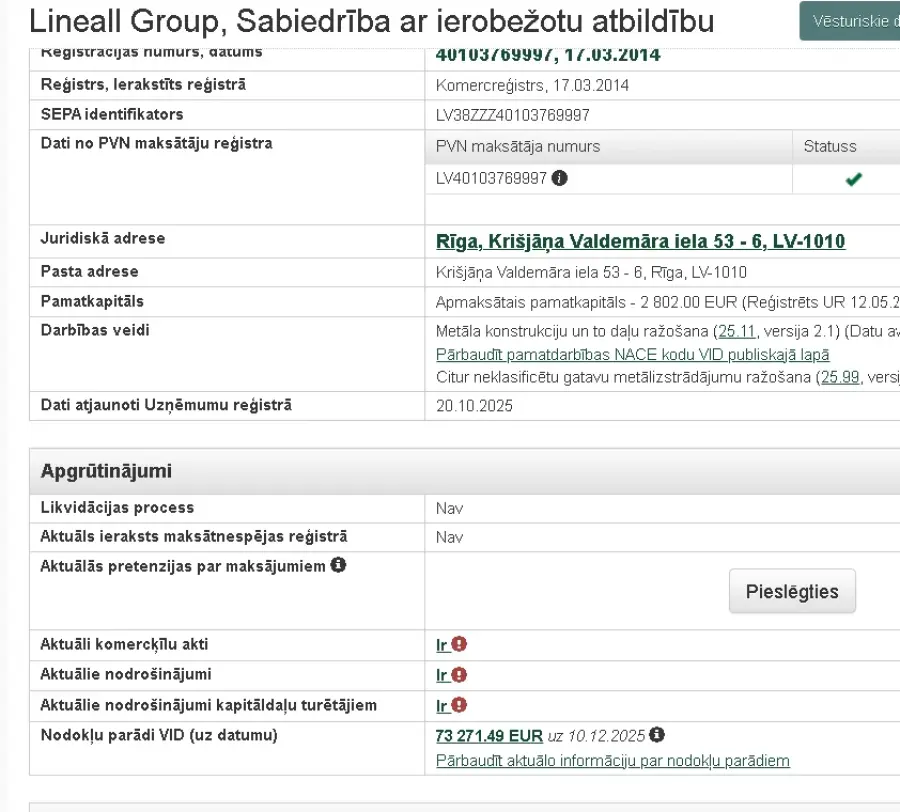
Task: Click Pārbaudīt aktuālo informāciju par nodokļu parādiem
Action: pos(612,761)
